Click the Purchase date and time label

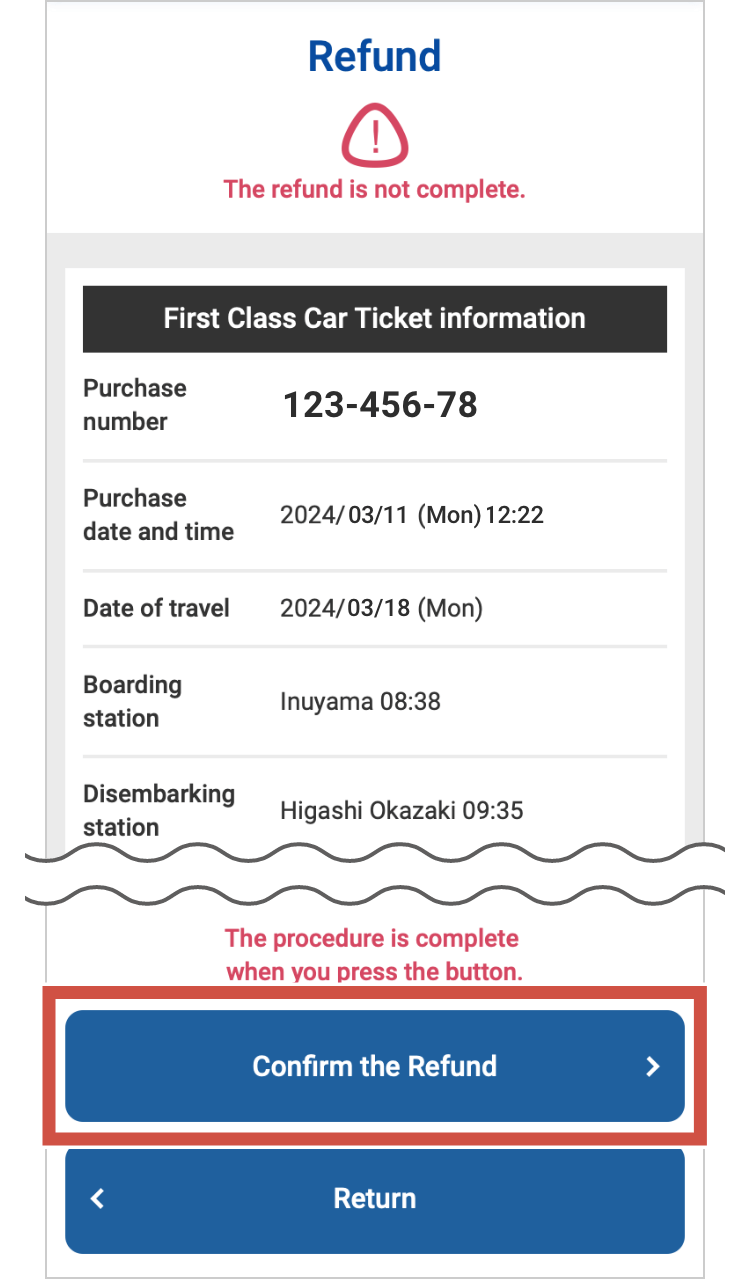click(158, 515)
